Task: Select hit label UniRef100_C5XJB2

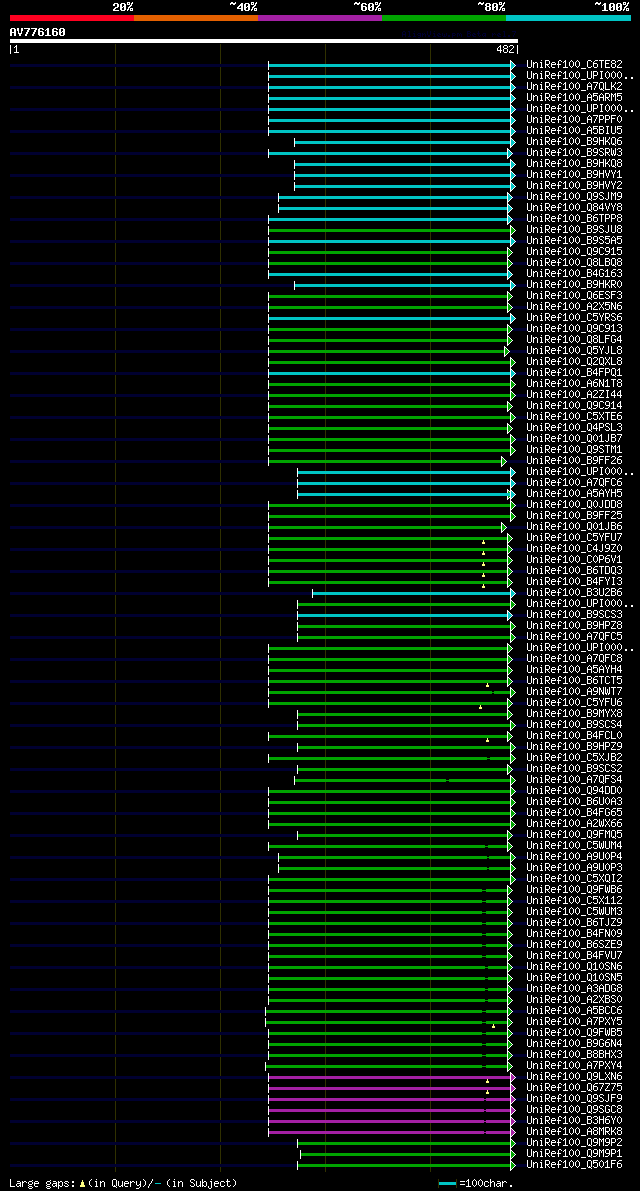Action: [x=574, y=759]
